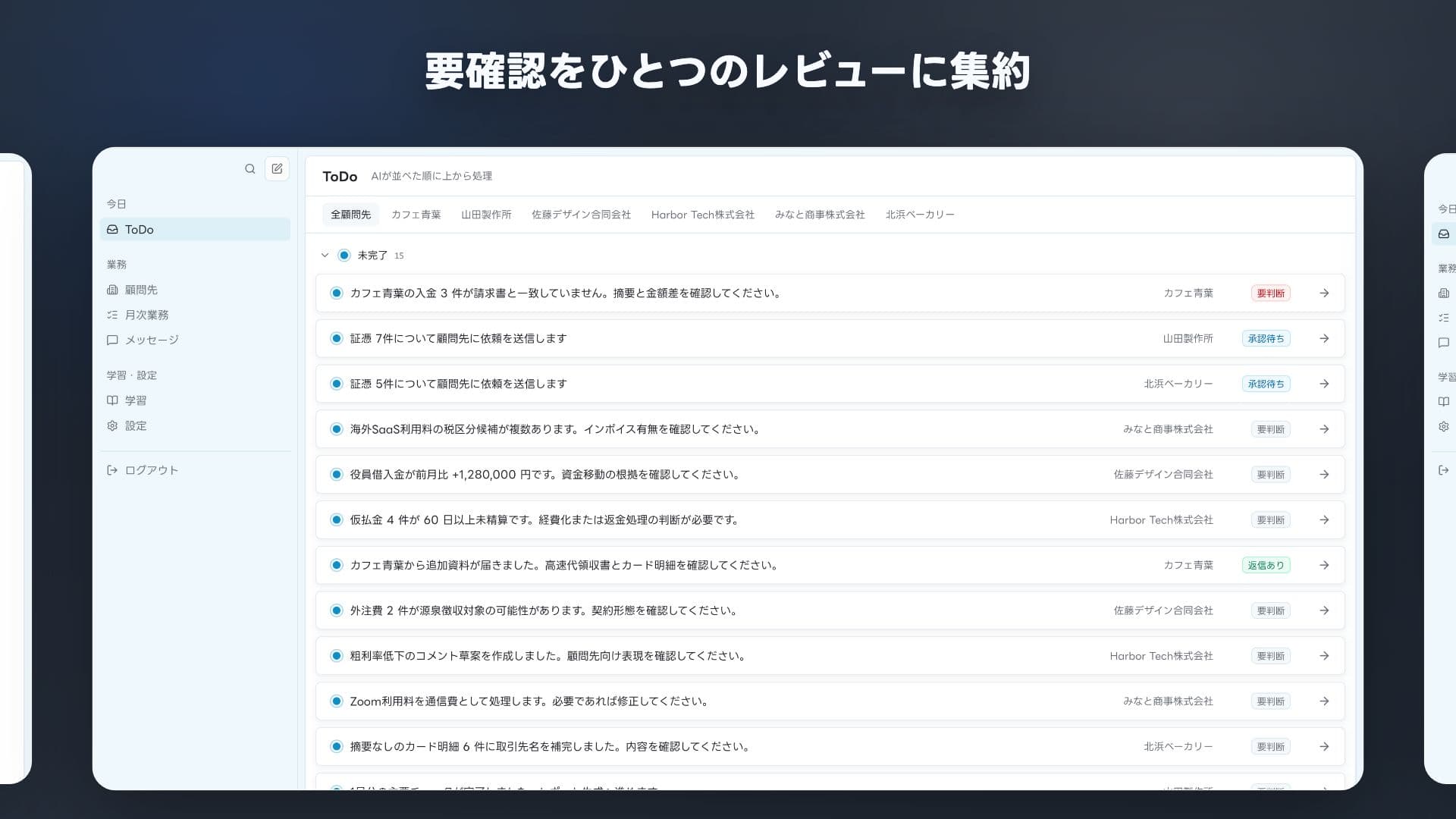
Task: Mark 証憑 7件 task complete
Action: click(337, 338)
